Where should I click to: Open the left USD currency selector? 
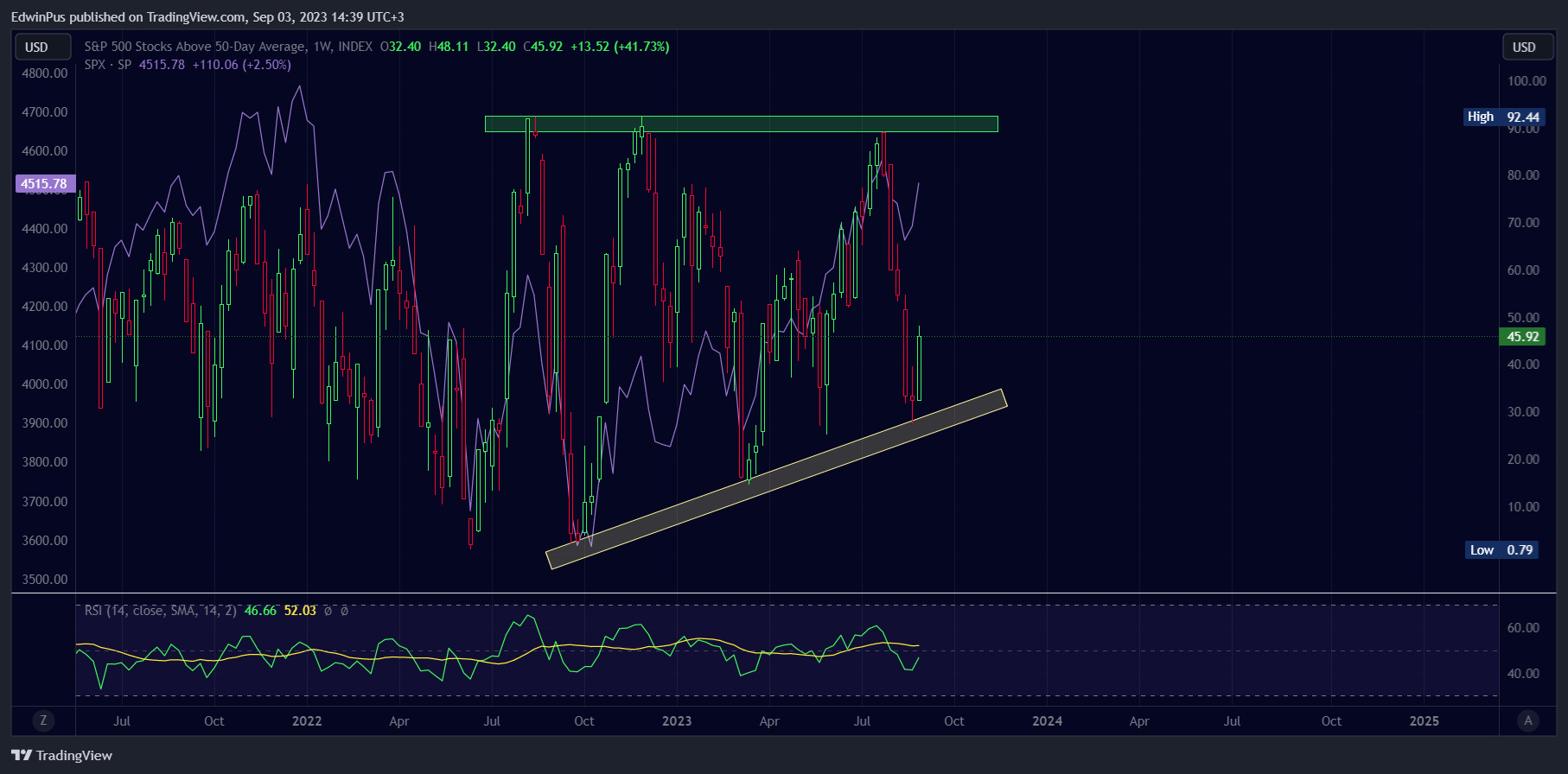(x=42, y=47)
